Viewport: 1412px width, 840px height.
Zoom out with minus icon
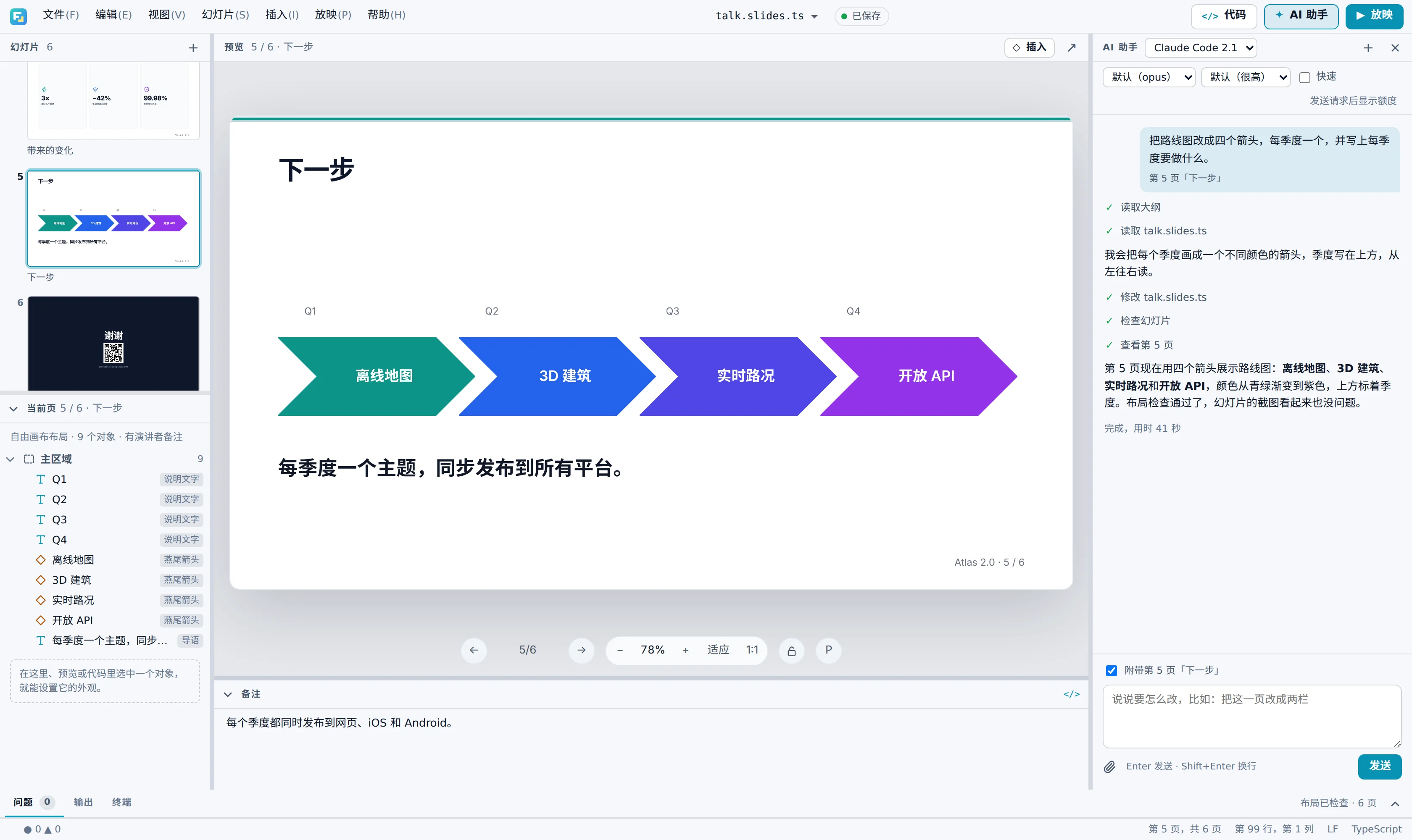point(619,651)
